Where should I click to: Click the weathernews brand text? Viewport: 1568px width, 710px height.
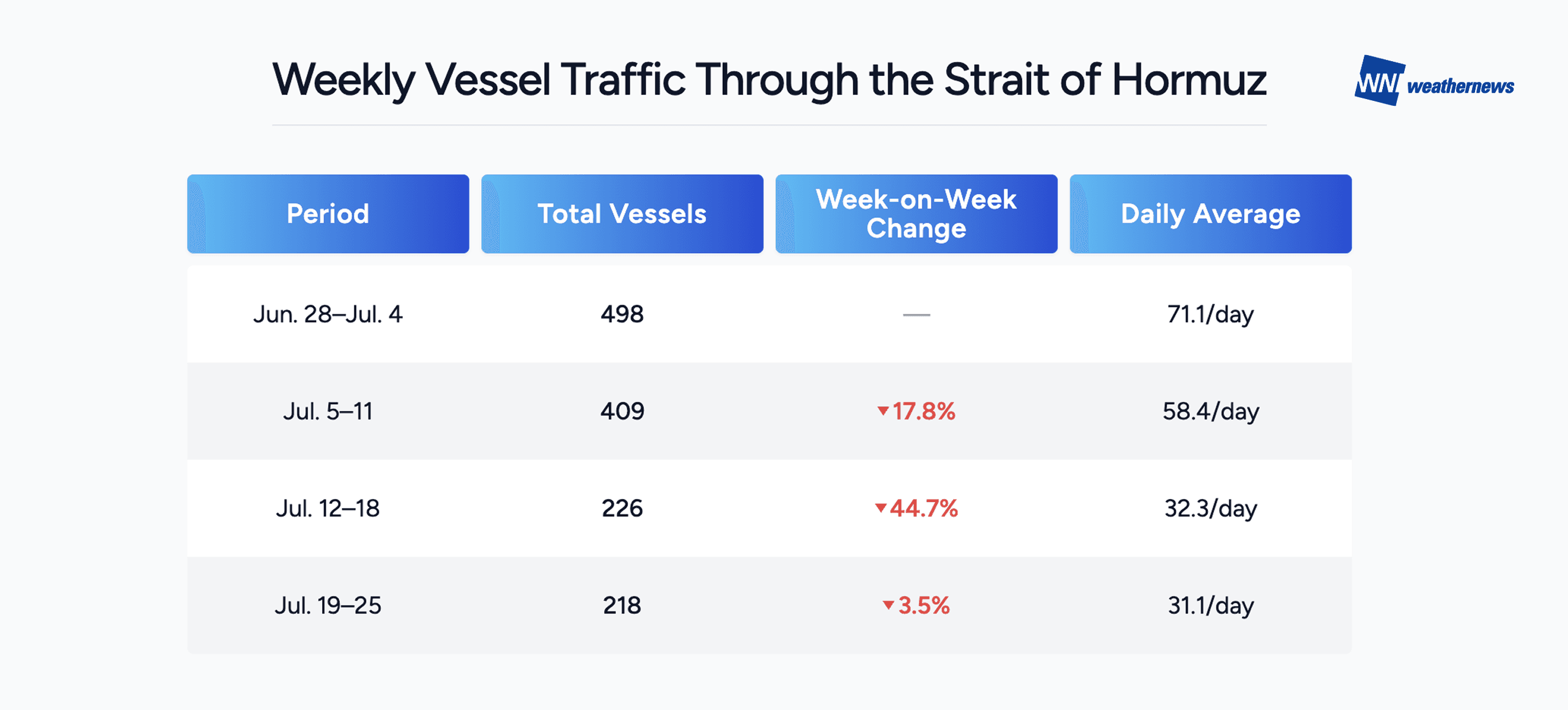point(1460,86)
